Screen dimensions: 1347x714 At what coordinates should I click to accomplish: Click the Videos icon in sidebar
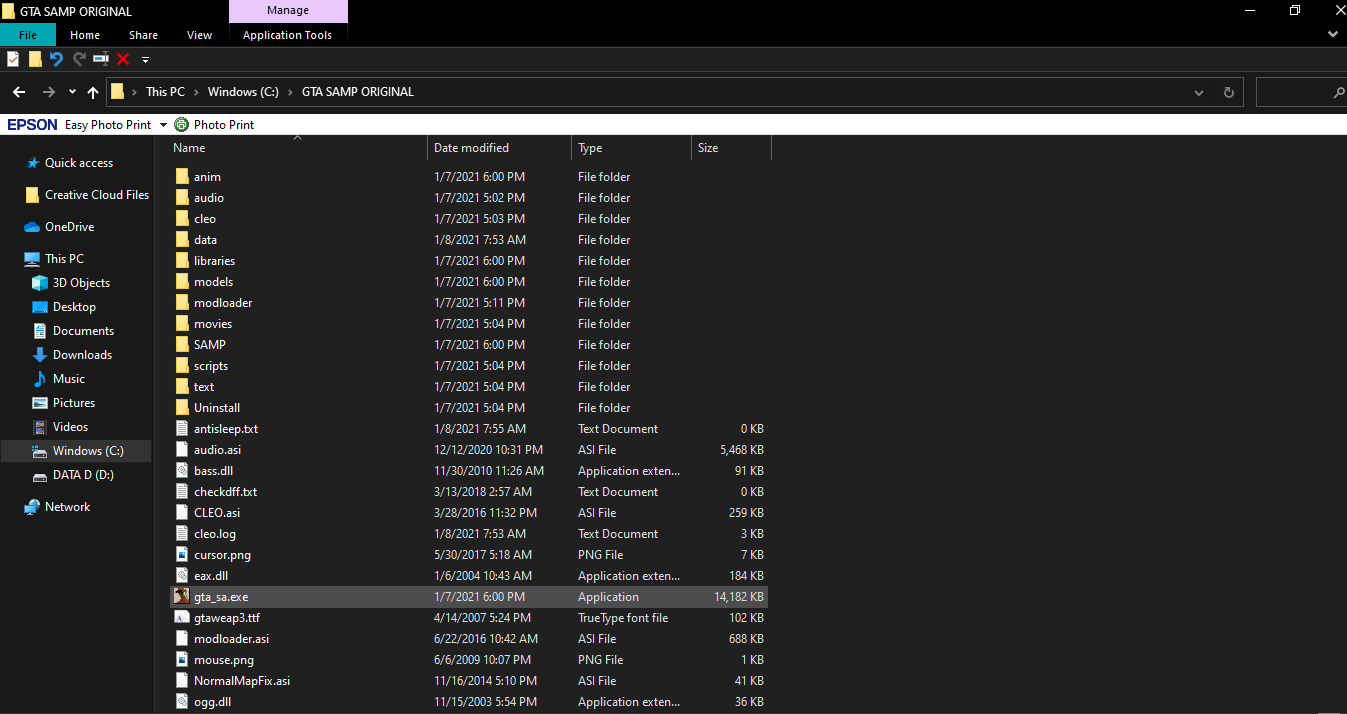(40, 427)
